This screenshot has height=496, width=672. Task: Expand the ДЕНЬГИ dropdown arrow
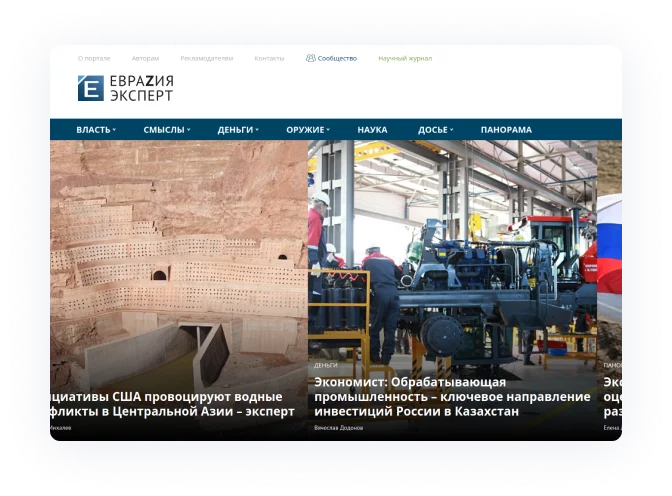257,129
